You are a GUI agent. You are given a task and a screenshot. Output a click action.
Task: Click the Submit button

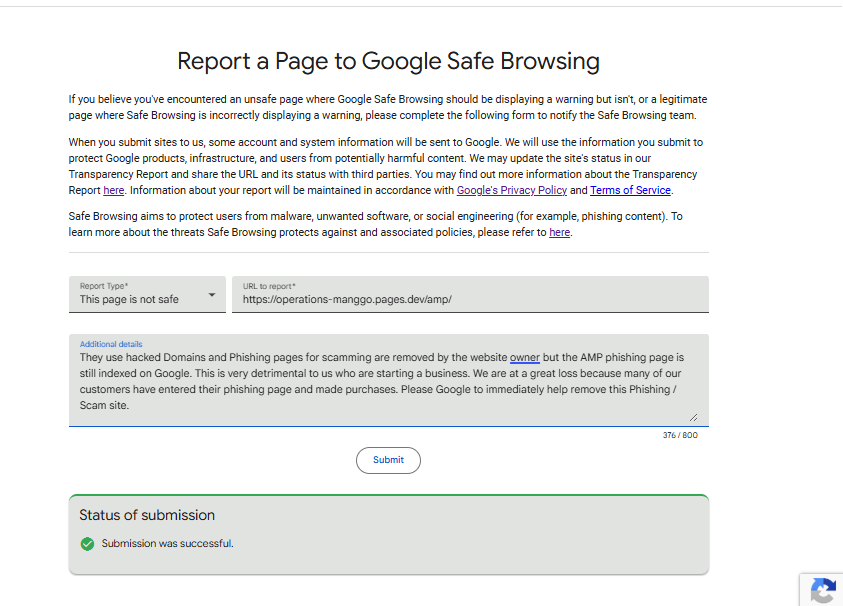point(388,460)
